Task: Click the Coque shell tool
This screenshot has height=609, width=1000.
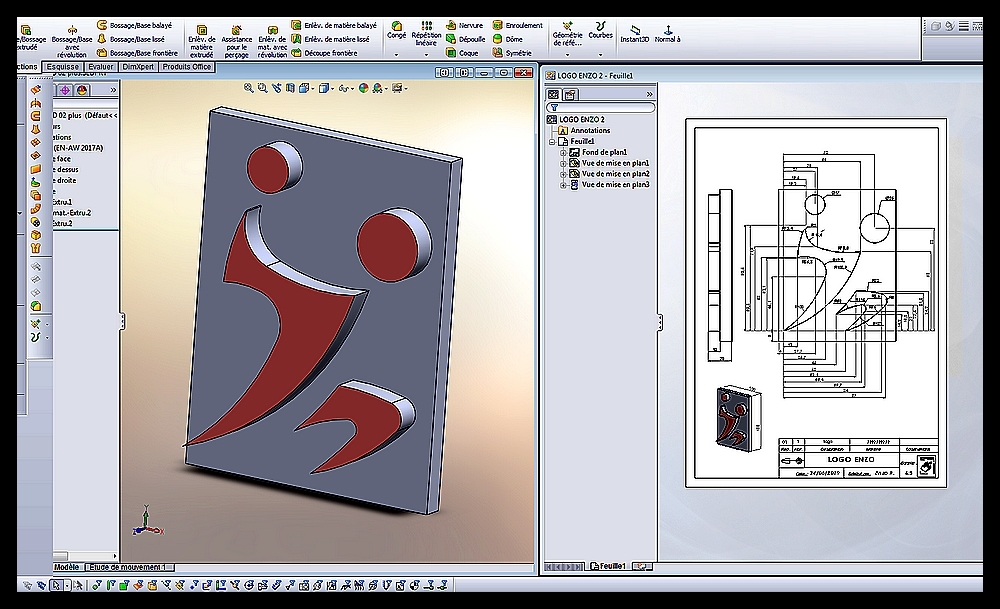Action: point(464,53)
